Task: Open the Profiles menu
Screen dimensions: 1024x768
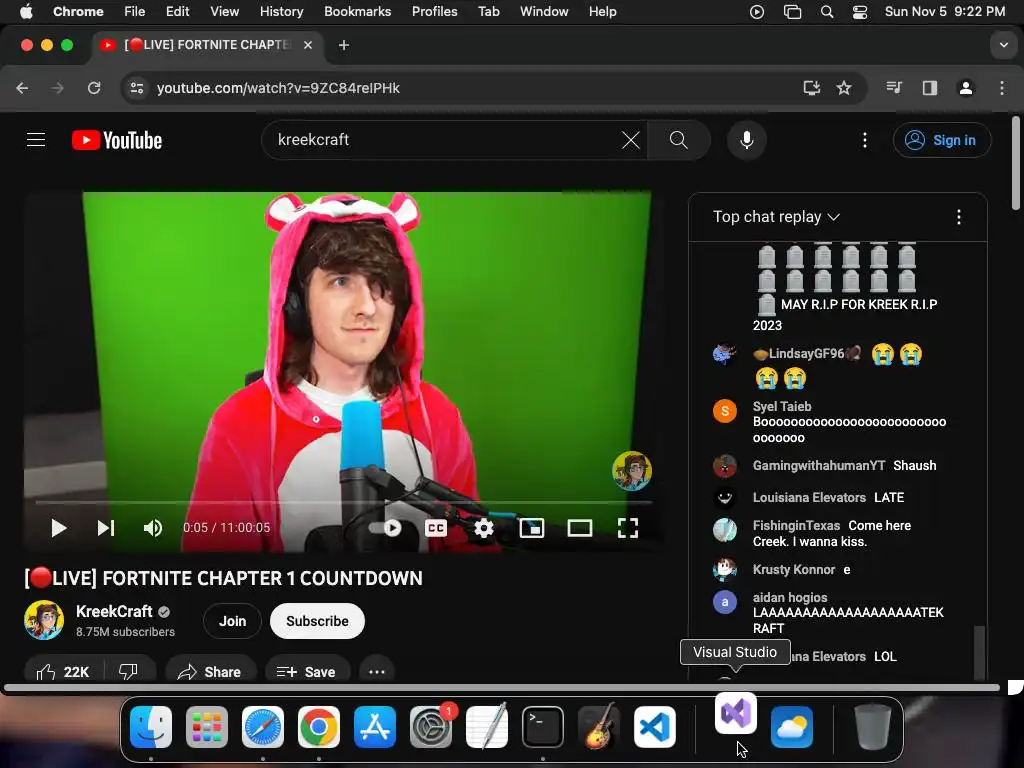Action: pyautogui.click(x=434, y=11)
